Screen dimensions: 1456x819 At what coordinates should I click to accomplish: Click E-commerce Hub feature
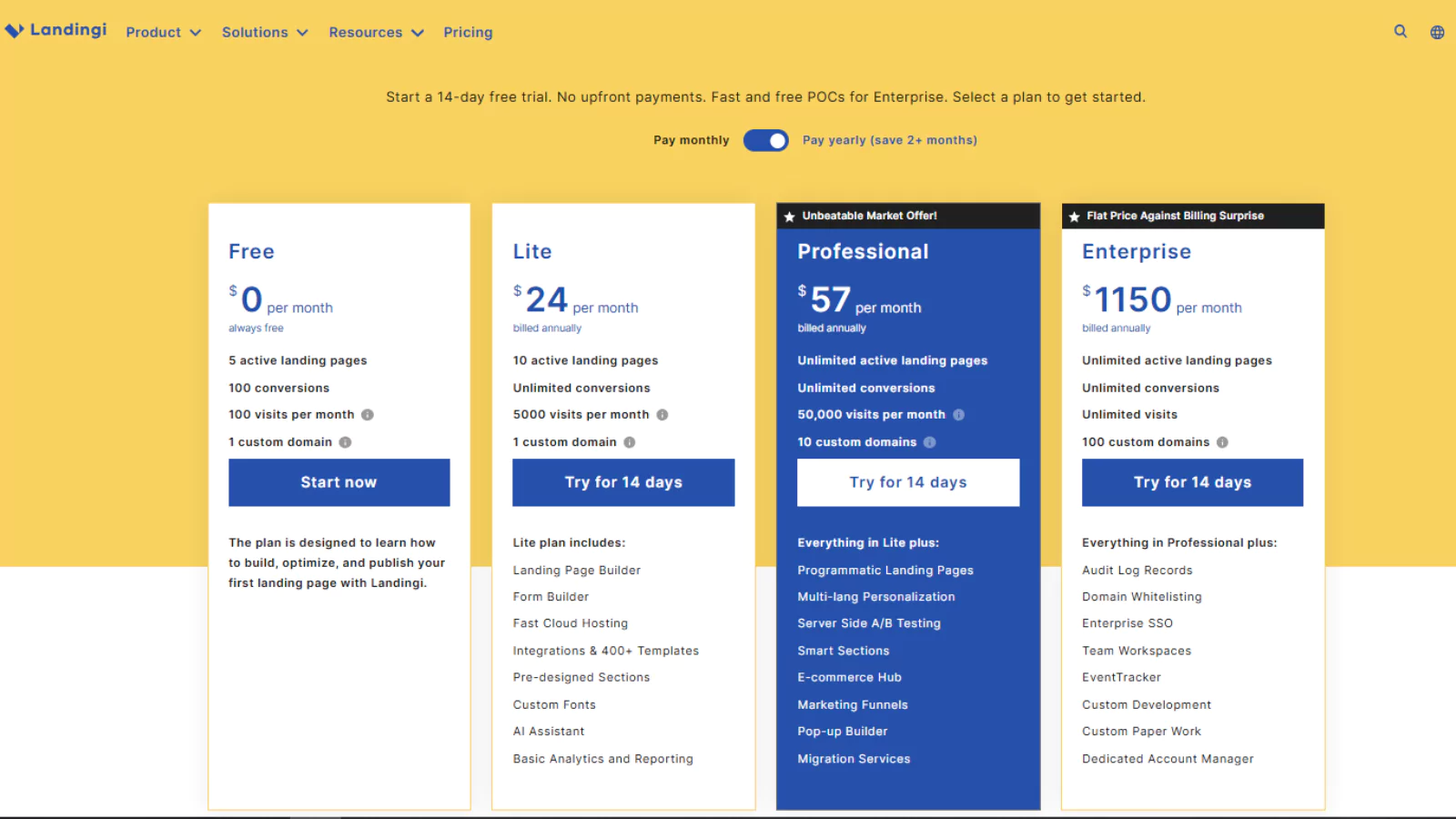[x=850, y=677]
